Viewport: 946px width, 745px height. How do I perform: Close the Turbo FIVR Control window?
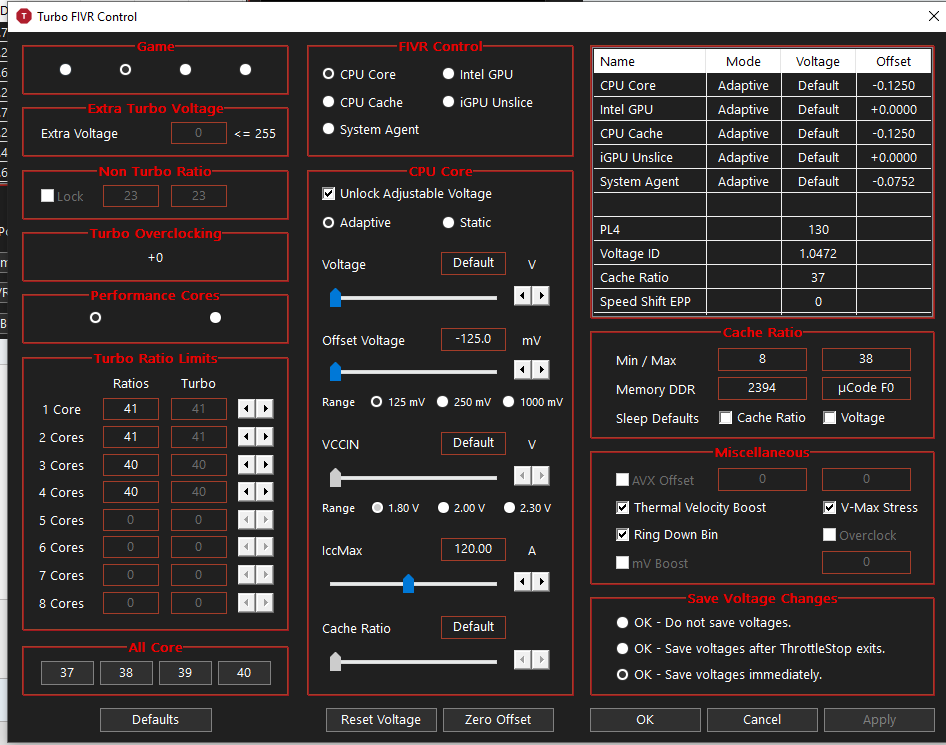[x=933, y=16]
